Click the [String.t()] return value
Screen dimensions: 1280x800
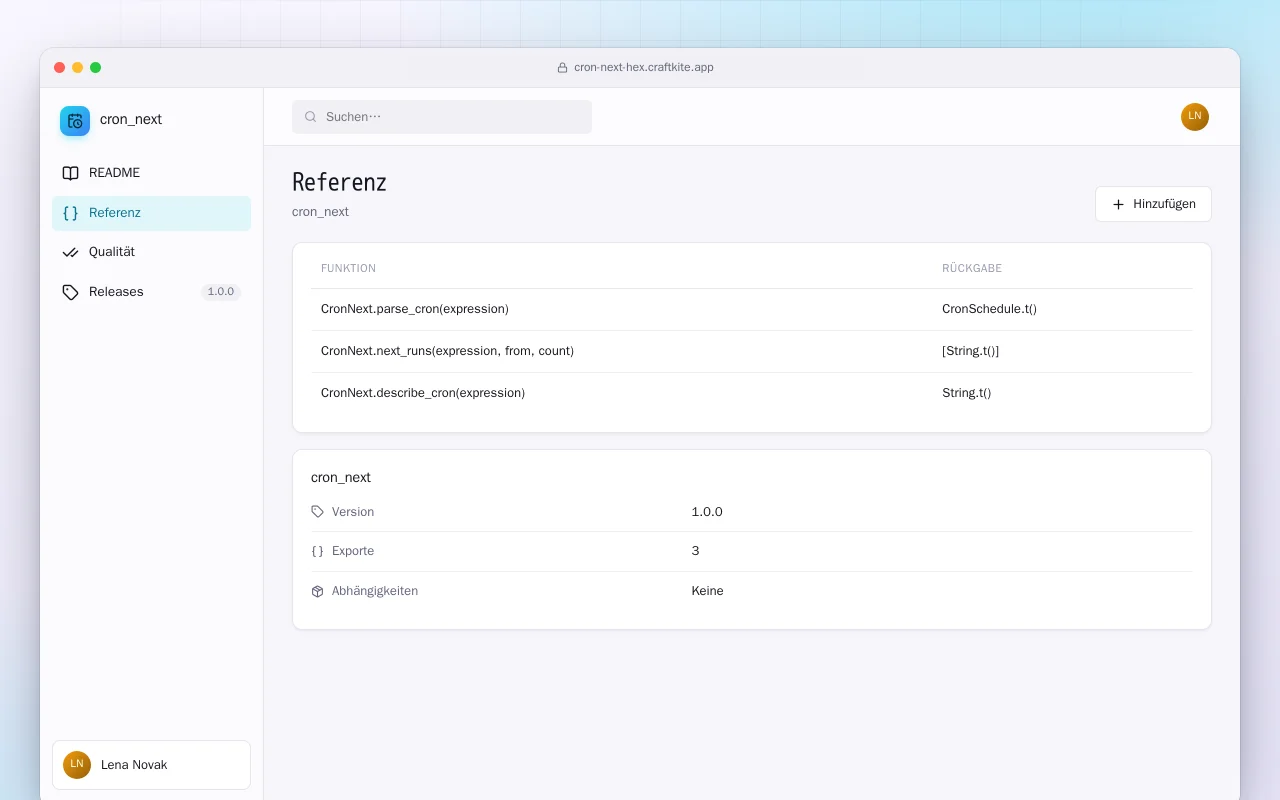point(970,351)
